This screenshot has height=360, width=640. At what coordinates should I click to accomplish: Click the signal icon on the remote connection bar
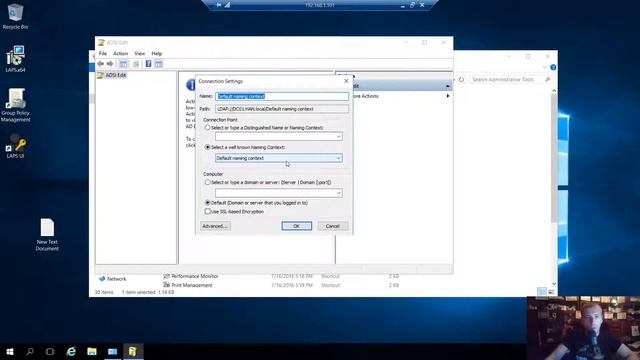(x=227, y=5)
